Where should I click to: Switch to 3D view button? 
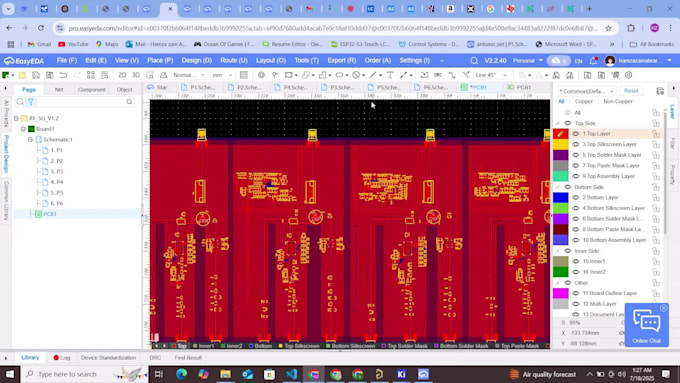point(136,75)
